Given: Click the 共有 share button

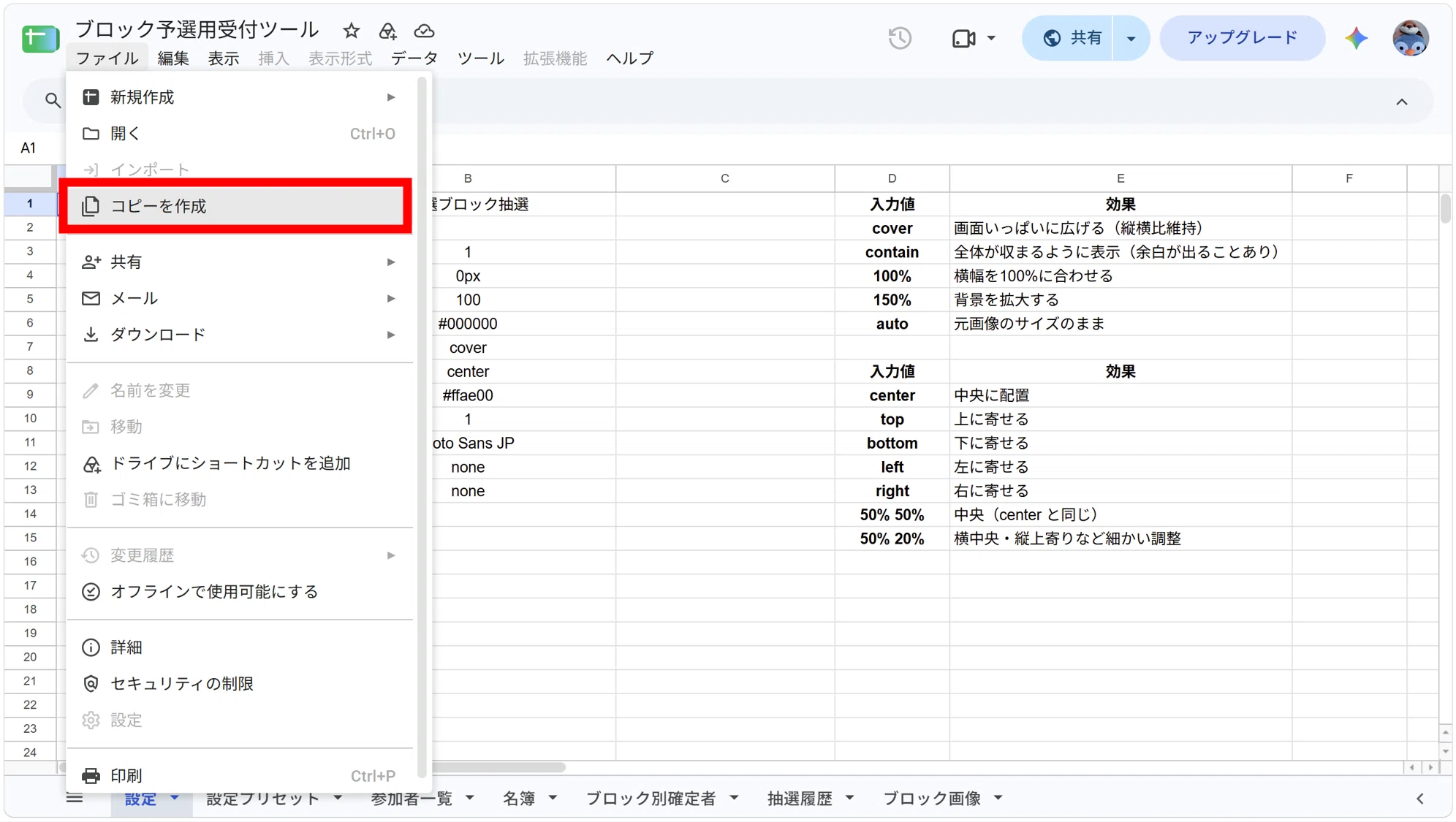Looking at the screenshot, I should tap(1070, 38).
